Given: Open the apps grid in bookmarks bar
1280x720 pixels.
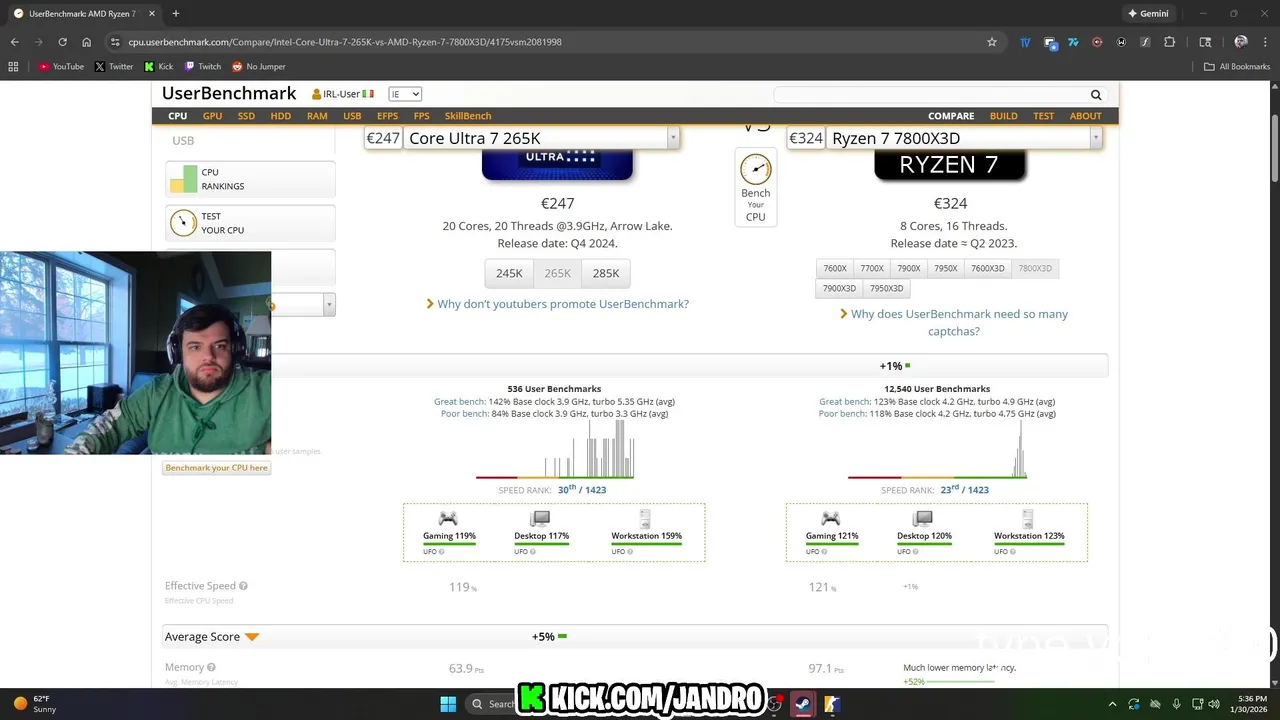Looking at the screenshot, I should click(13, 67).
